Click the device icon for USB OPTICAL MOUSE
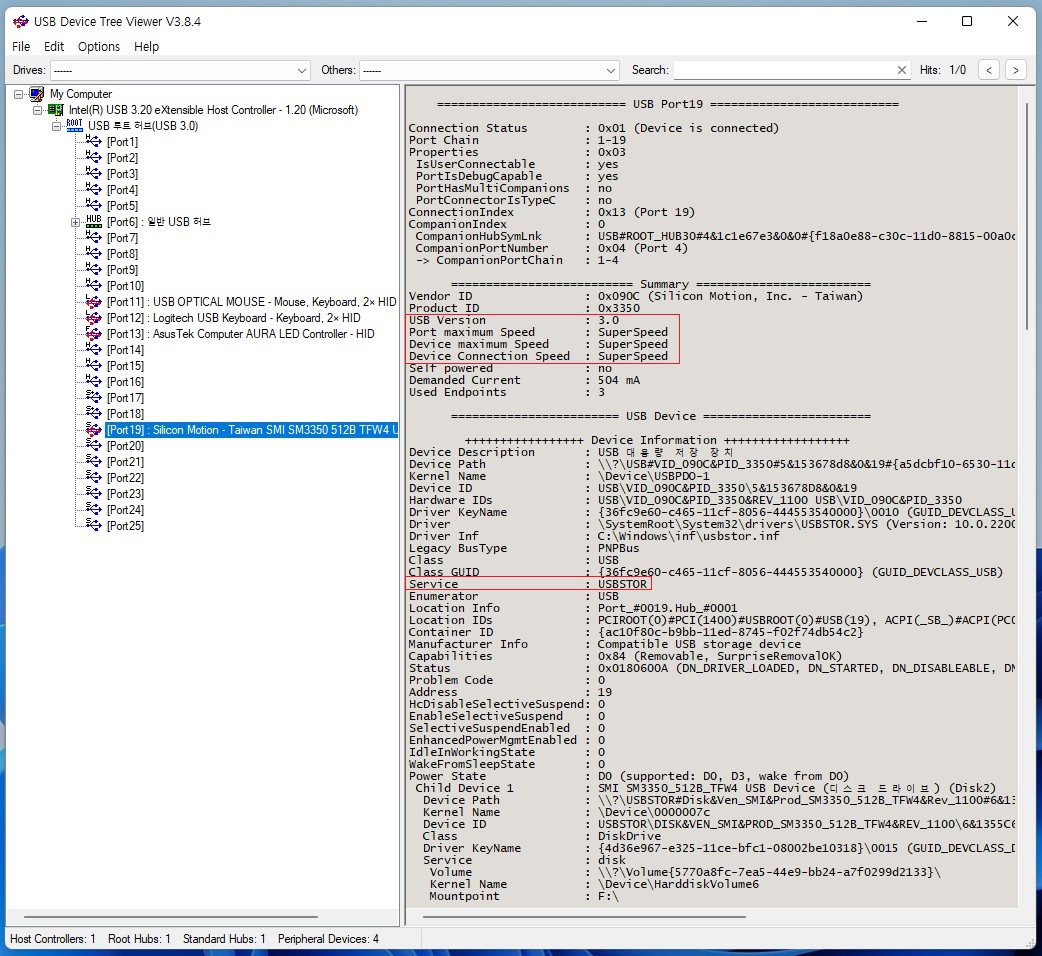The height and width of the screenshot is (956, 1042). click(93, 302)
